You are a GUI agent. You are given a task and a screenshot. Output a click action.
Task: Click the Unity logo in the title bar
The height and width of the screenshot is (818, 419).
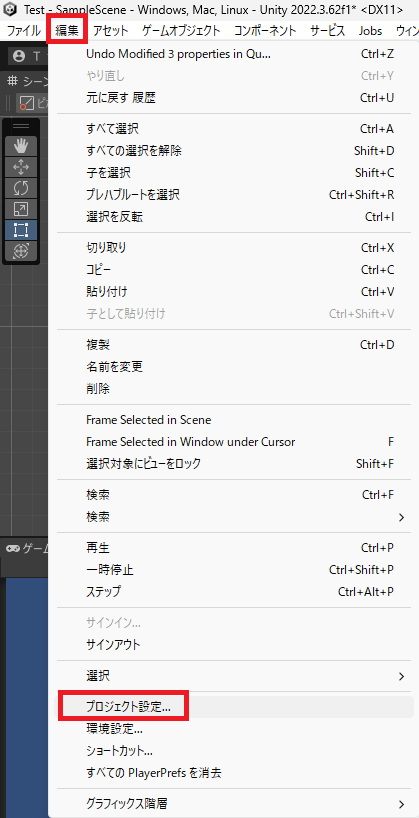(x=11, y=9)
